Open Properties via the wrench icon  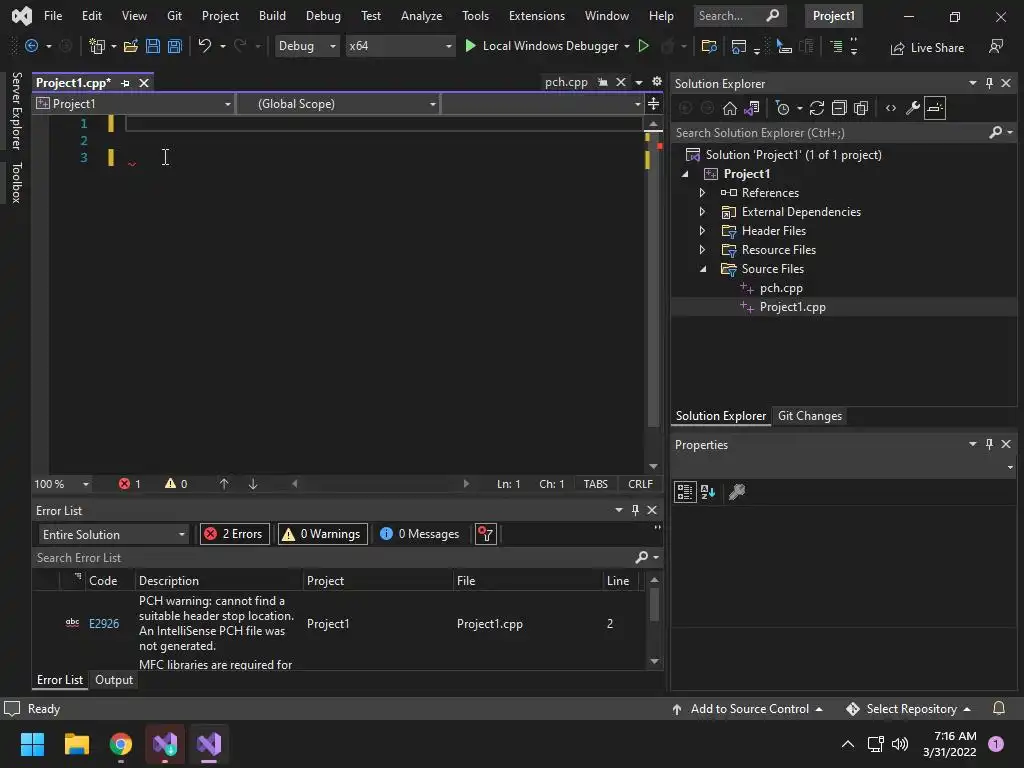click(x=912, y=108)
